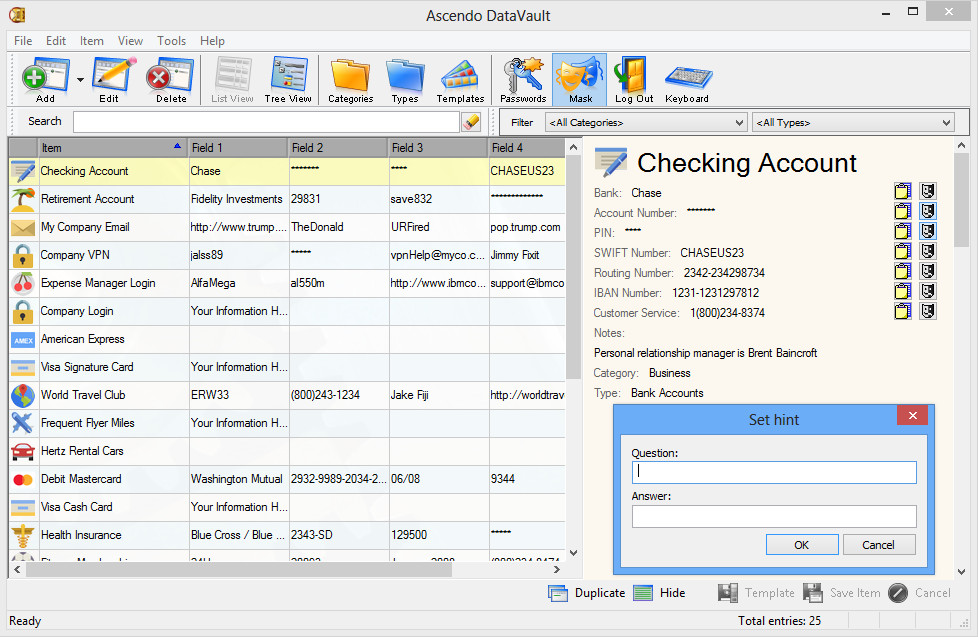The image size is (978, 637).
Task: Click the World Travel Club globe icon
Action: (23, 395)
